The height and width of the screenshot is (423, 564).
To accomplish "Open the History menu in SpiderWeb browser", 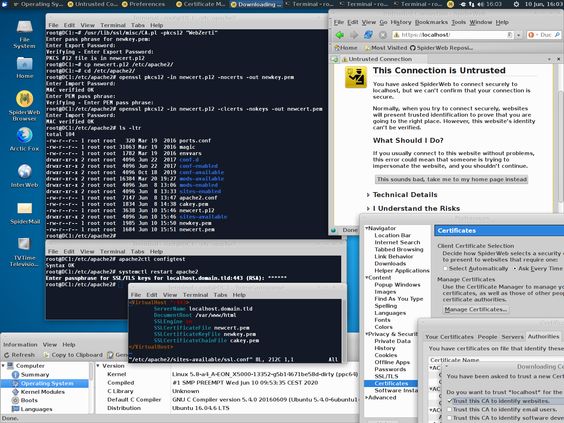I will (400, 22).
